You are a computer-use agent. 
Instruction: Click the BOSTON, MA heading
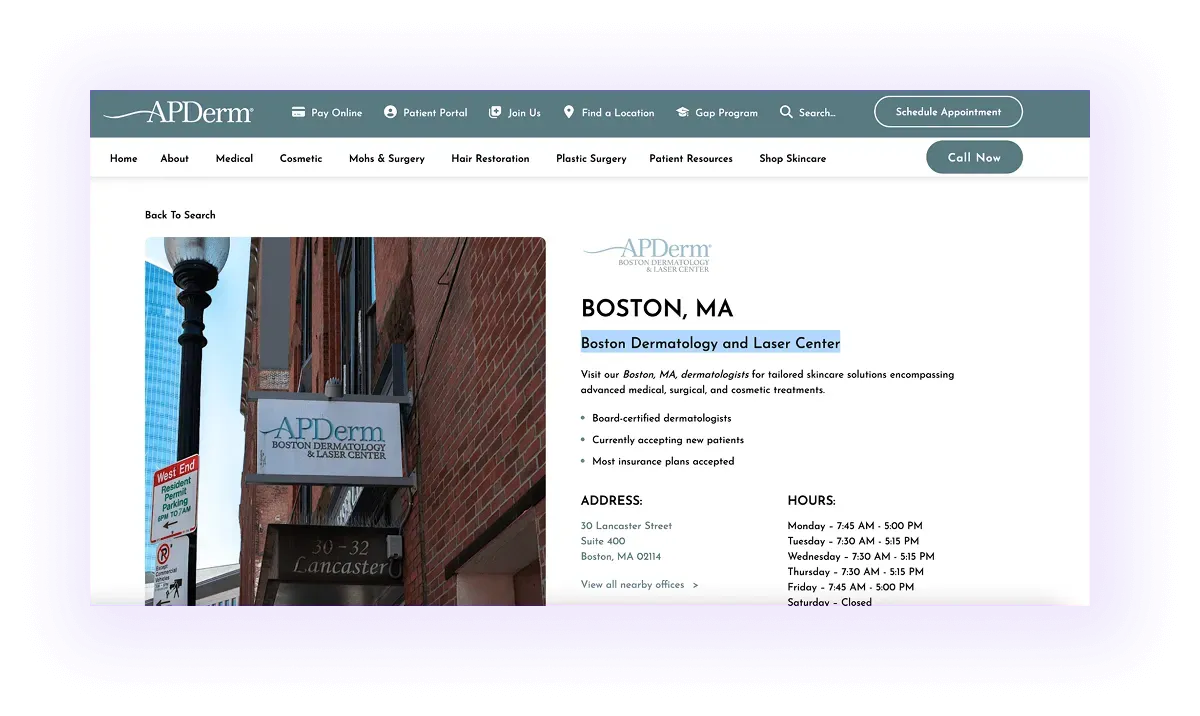(x=657, y=308)
